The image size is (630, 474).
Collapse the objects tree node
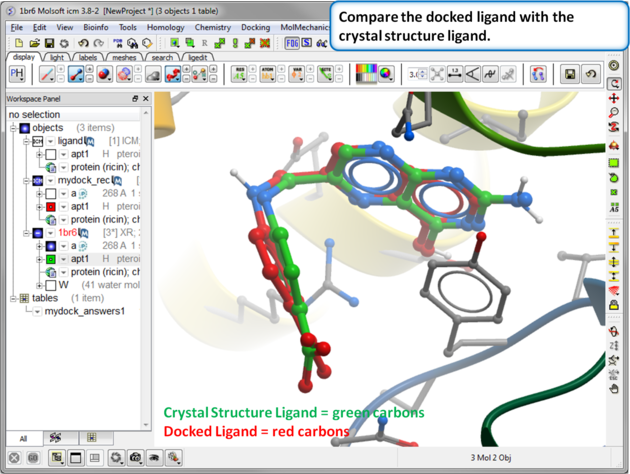(x=14, y=128)
